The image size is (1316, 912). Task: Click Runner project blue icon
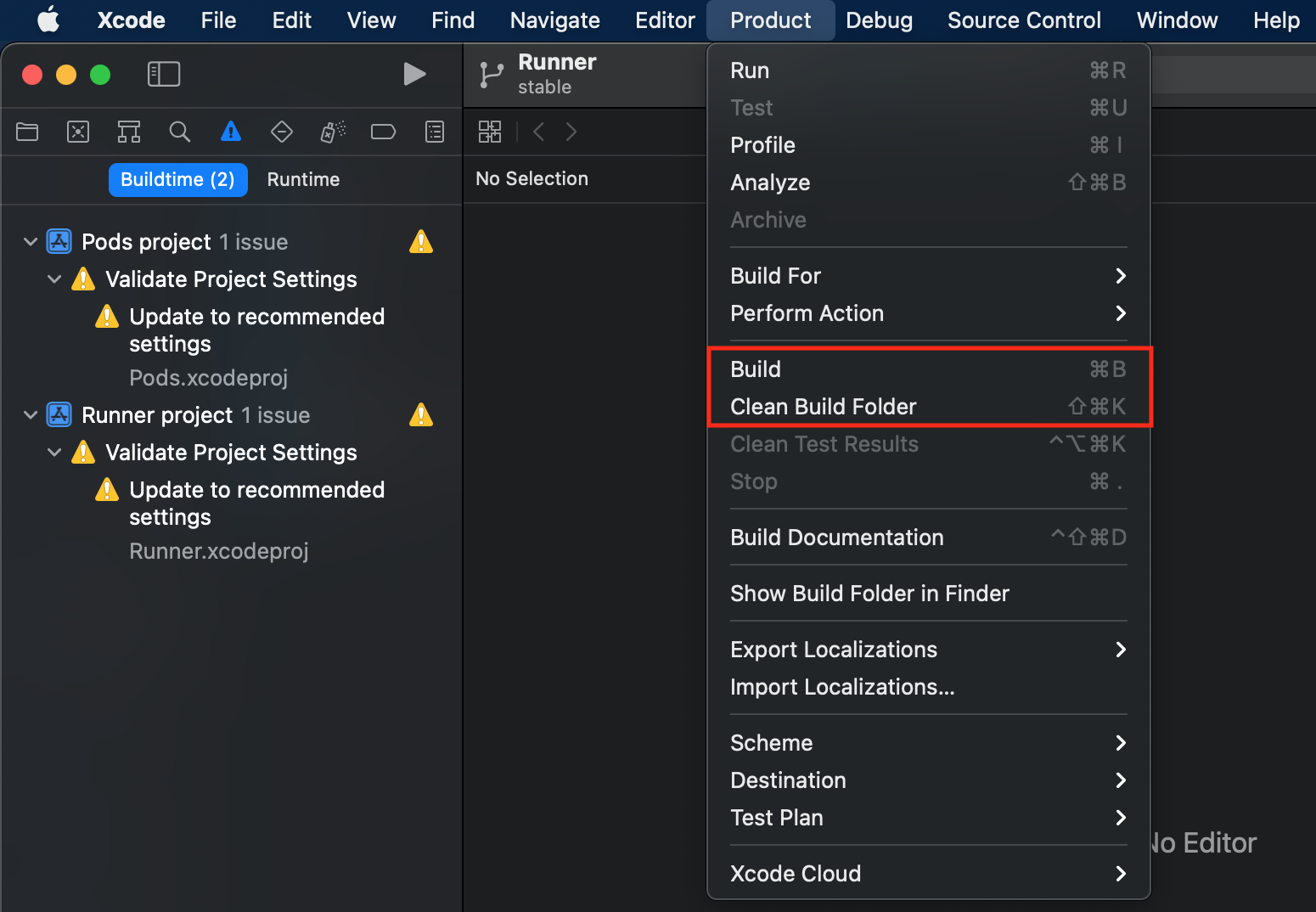coord(59,415)
